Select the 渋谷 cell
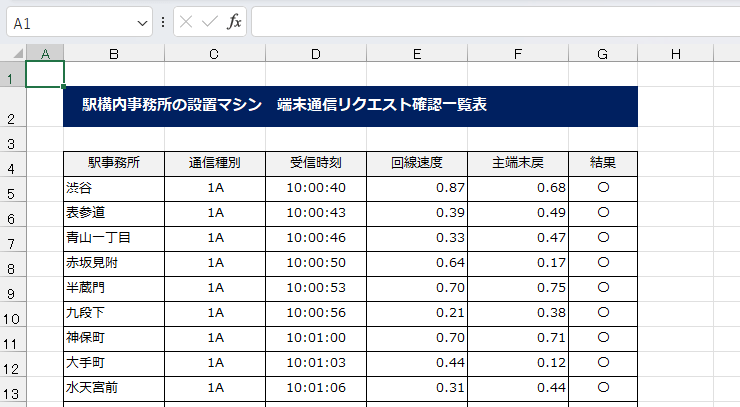 pos(114,189)
